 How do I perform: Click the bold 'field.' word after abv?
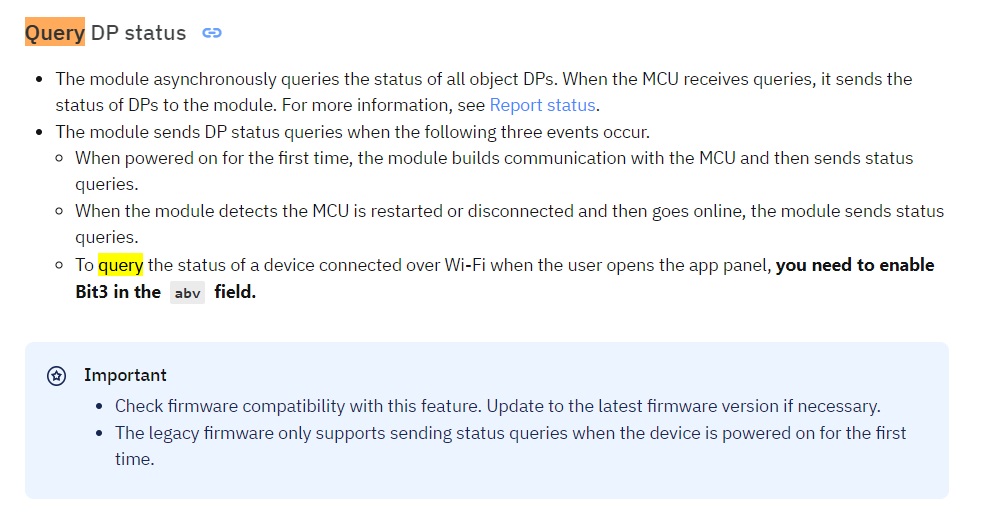[235, 292]
